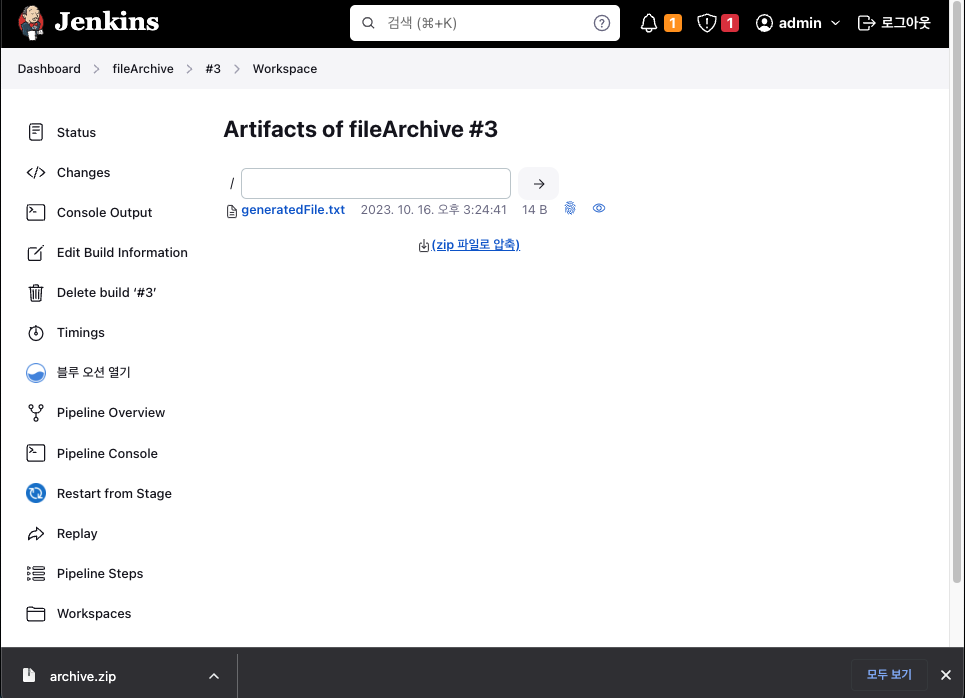Click the admin user avatar icon
Image resolution: width=965 pixels, height=698 pixels.
pyautogui.click(x=764, y=23)
